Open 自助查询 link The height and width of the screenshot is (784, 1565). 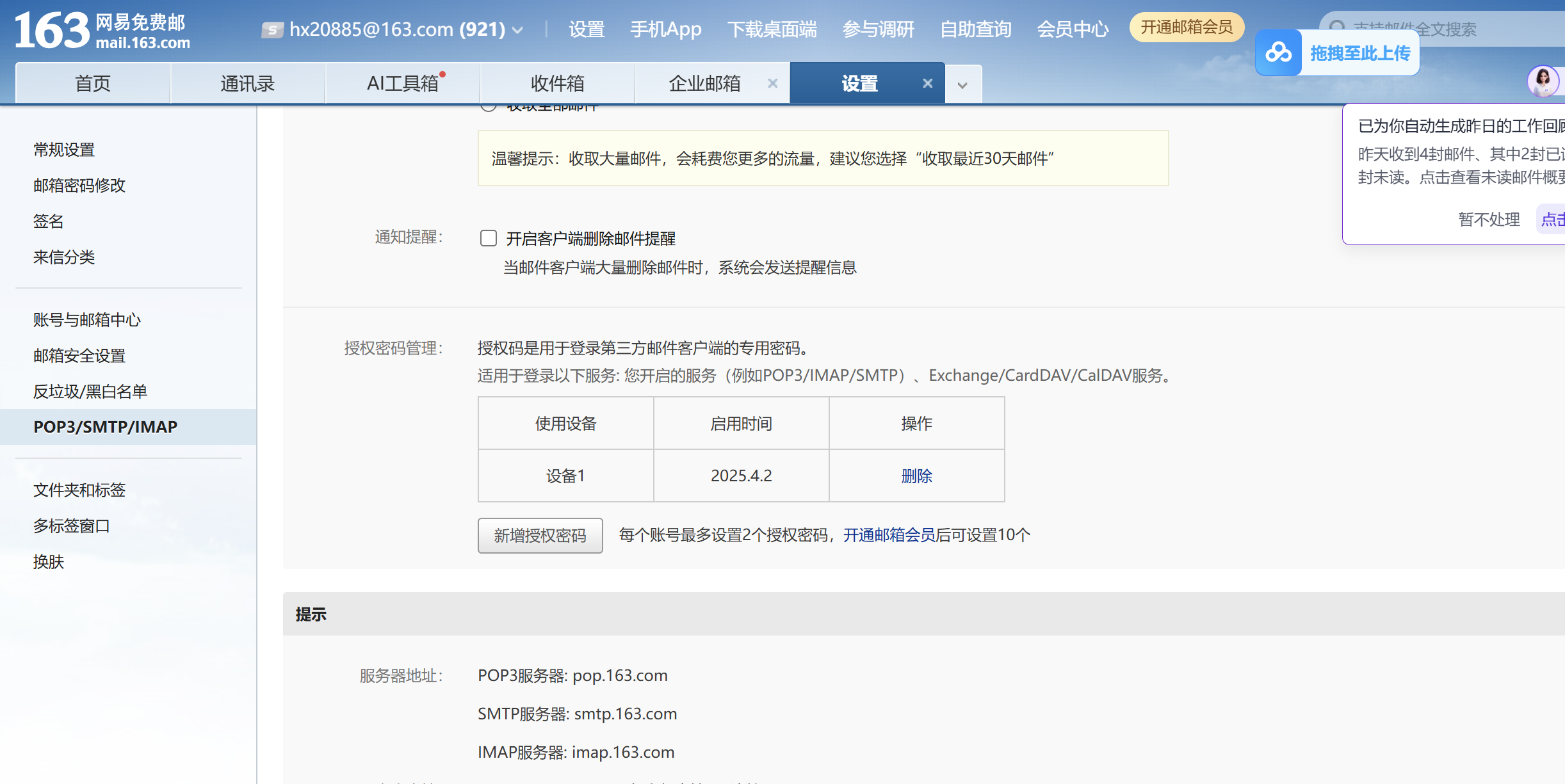pos(975,29)
